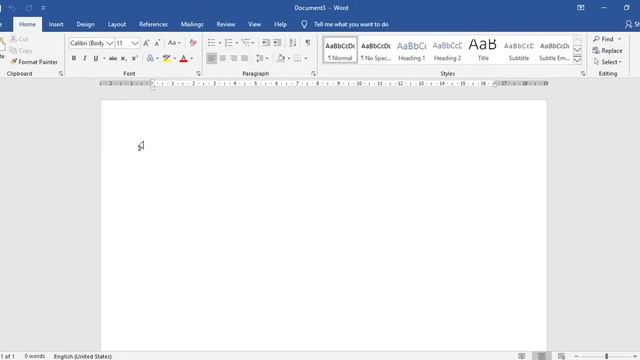Toggle Show/Hide paragraph marks
The width and height of the screenshot is (640, 360).
pos(308,43)
